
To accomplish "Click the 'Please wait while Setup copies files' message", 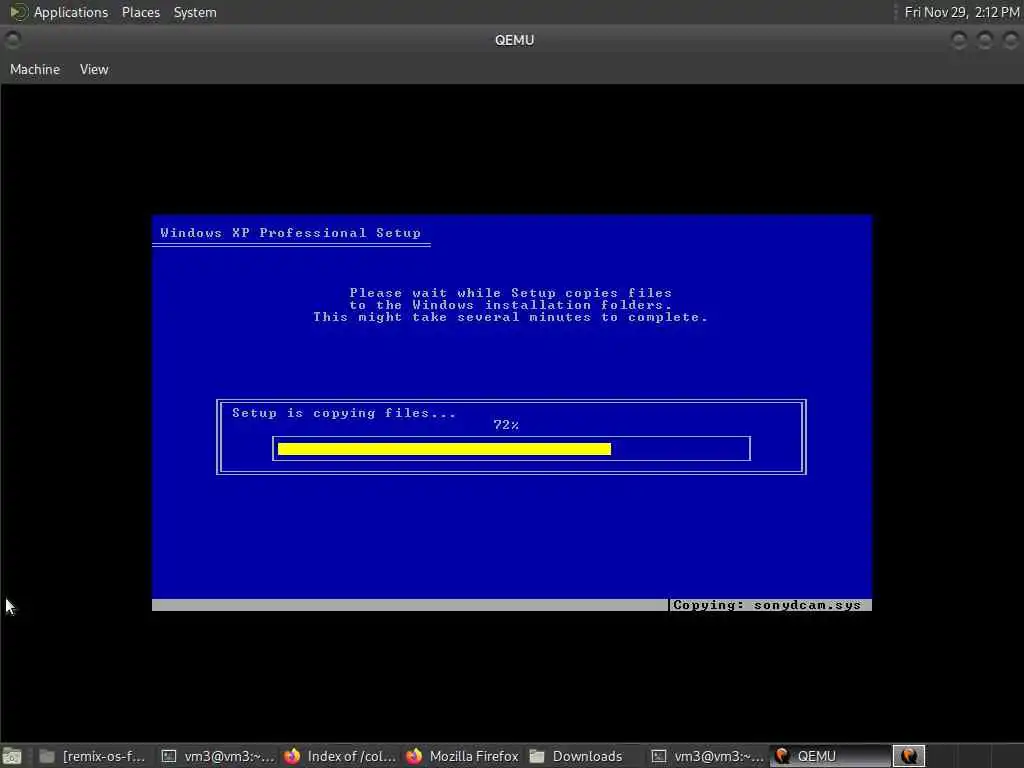I will (511, 293).
